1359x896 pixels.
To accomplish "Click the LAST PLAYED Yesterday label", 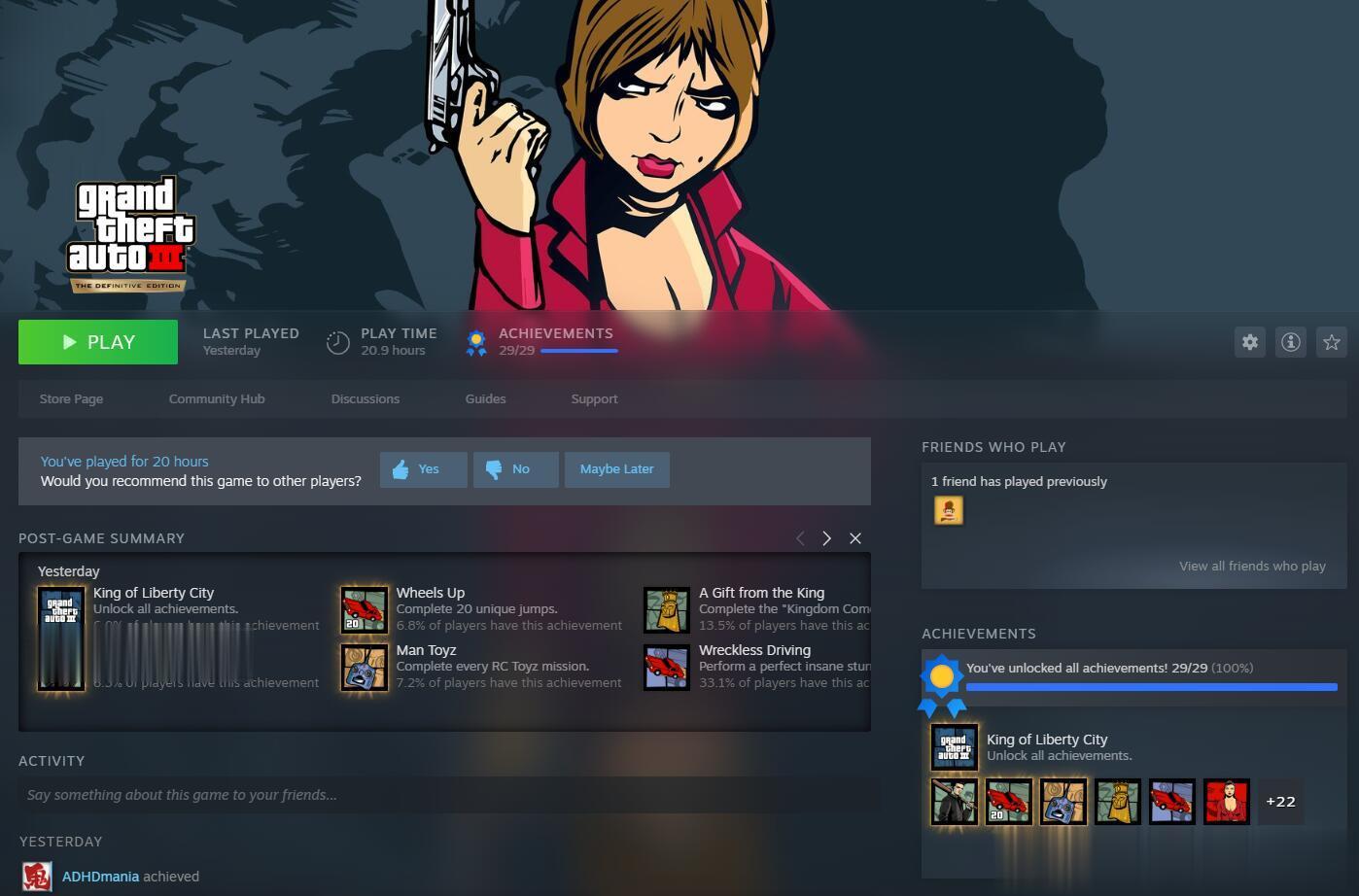I will (x=251, y=341).
